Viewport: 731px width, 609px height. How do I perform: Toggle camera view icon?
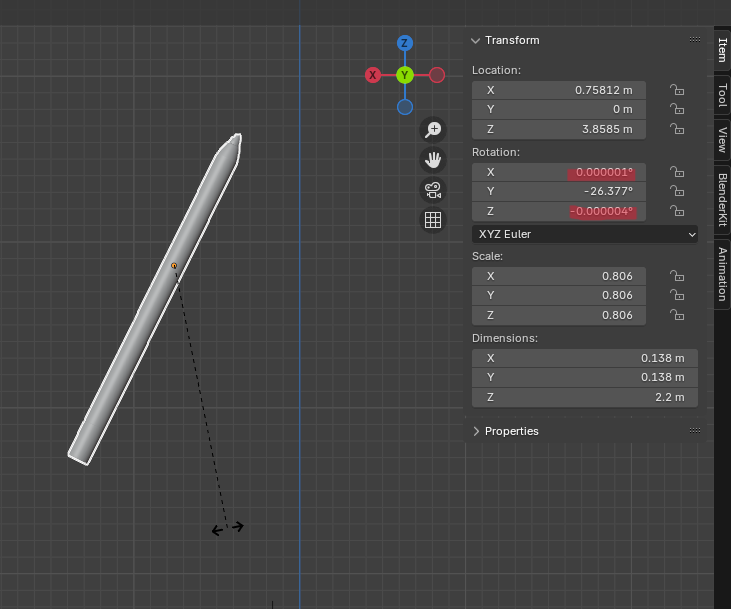tap(433, 190)
